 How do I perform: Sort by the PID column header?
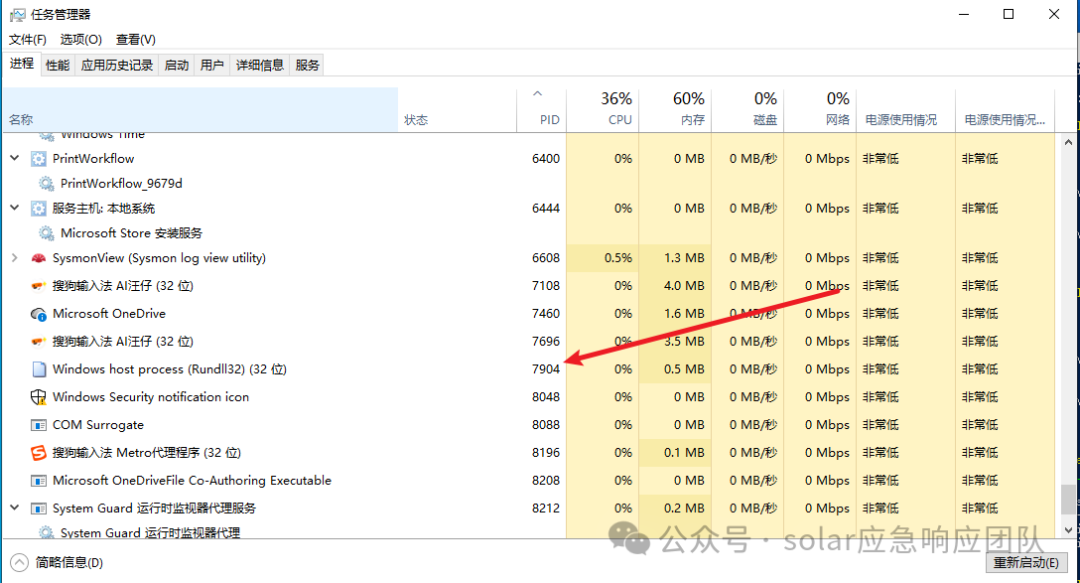[x=541, y=110]
